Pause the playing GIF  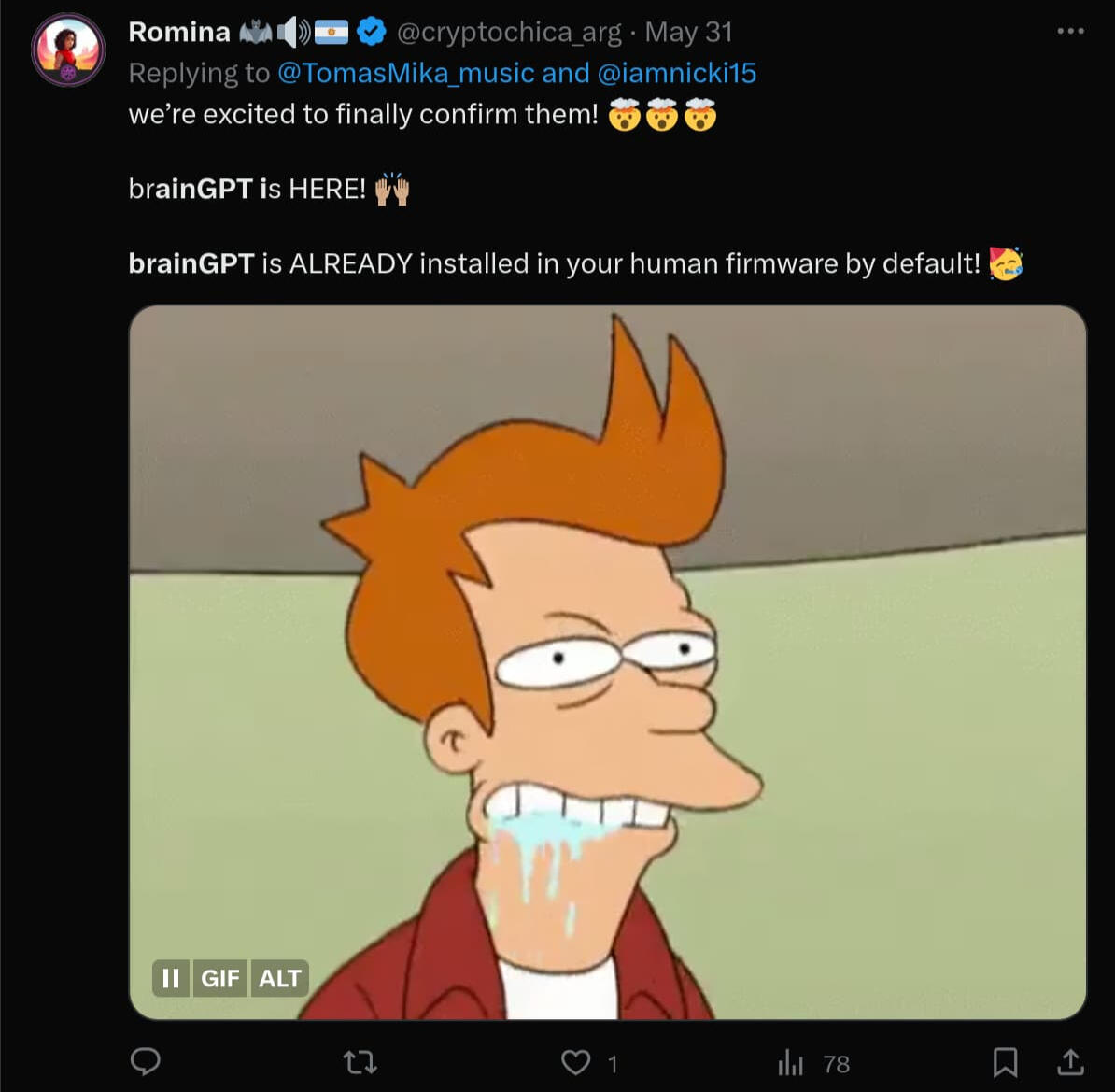171,978
